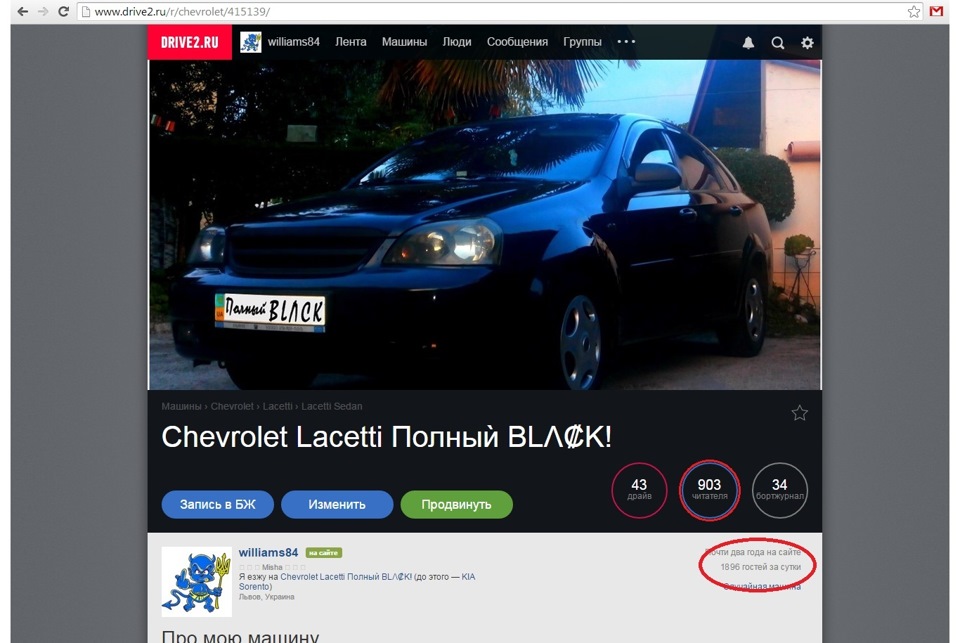Open the Машины menu item
The height and width of the screenshot is (643, 960).
click(404, 42)
